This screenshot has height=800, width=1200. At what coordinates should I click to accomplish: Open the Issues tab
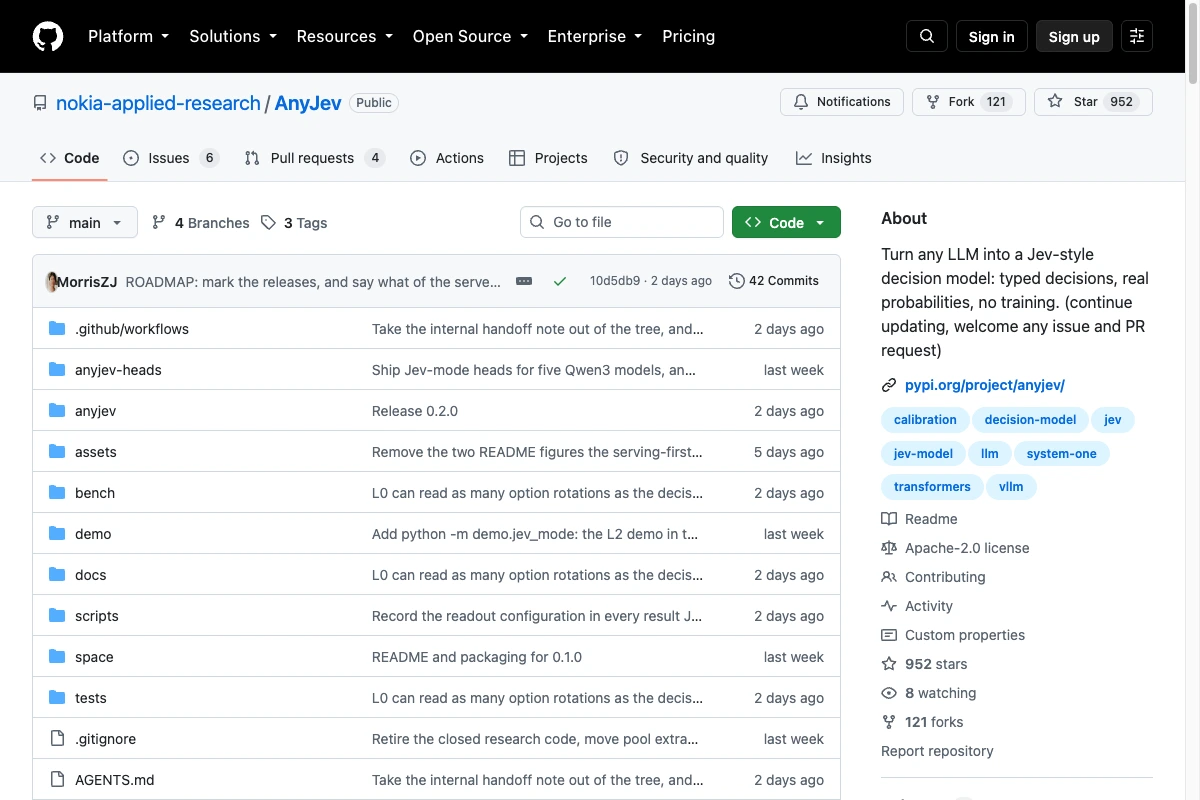click(x=170, y=158)
